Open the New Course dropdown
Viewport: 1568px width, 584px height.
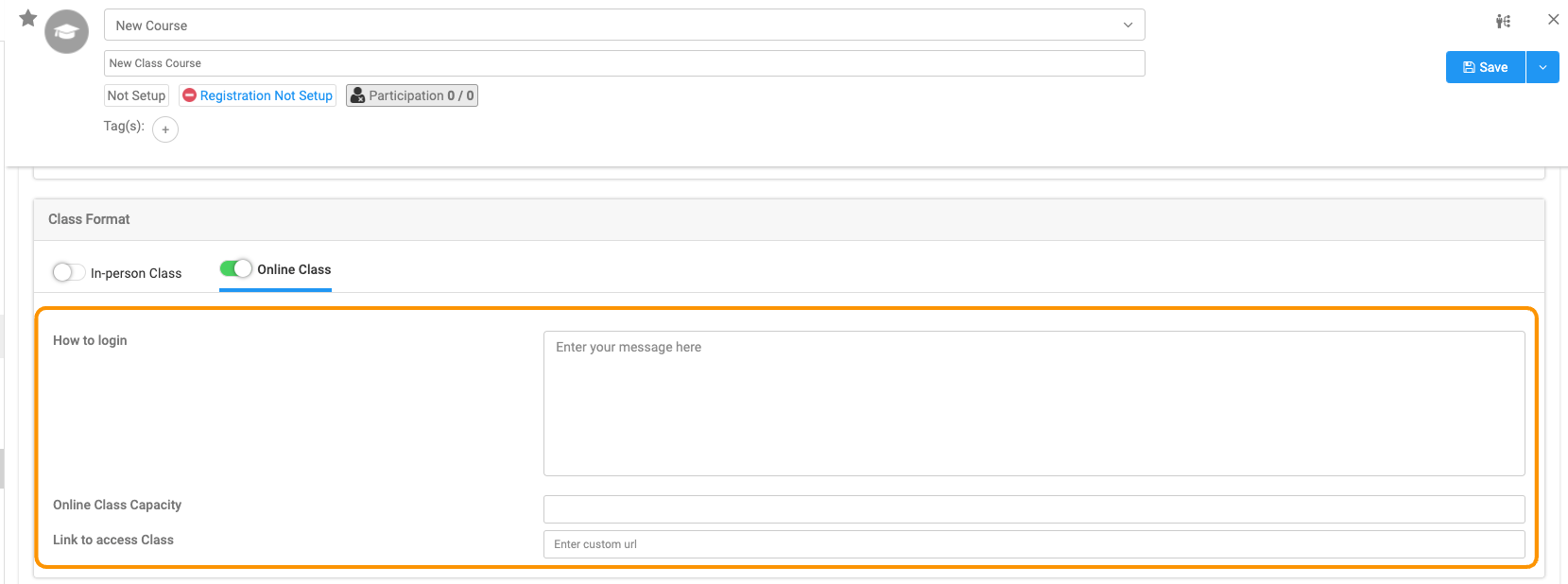pyautogui.click(x=624, y=26)
